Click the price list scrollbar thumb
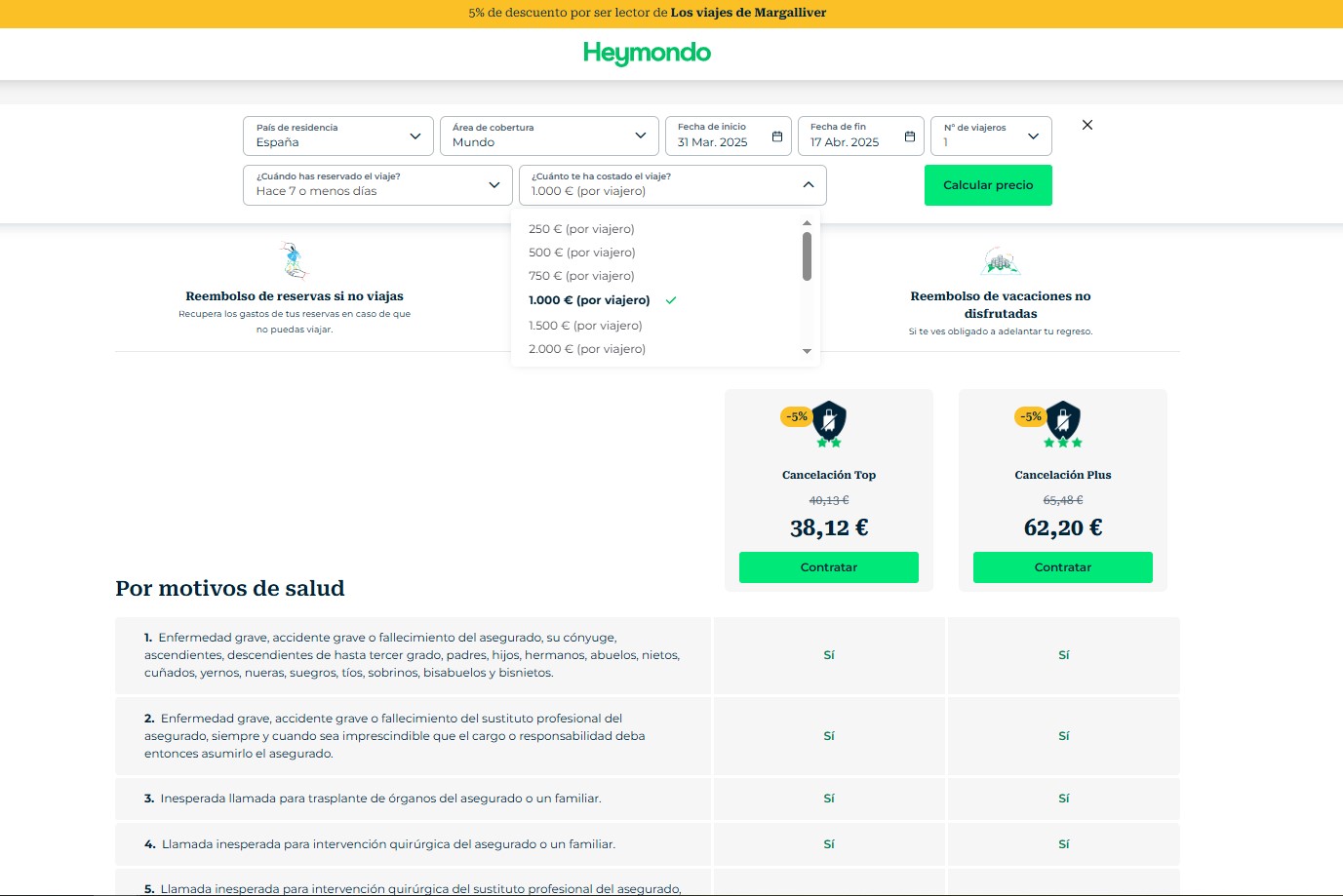The height and width of the screenshot is (896, 1343). click(x=807, y=255)
